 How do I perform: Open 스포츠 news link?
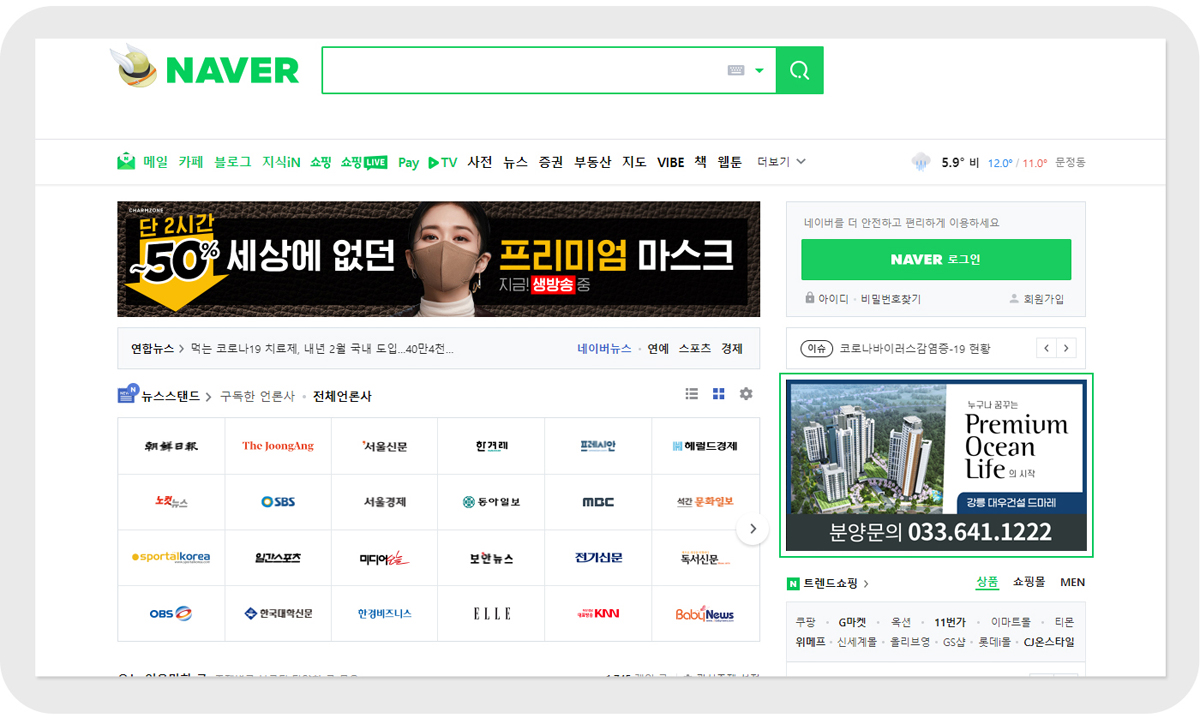[695, 349]
